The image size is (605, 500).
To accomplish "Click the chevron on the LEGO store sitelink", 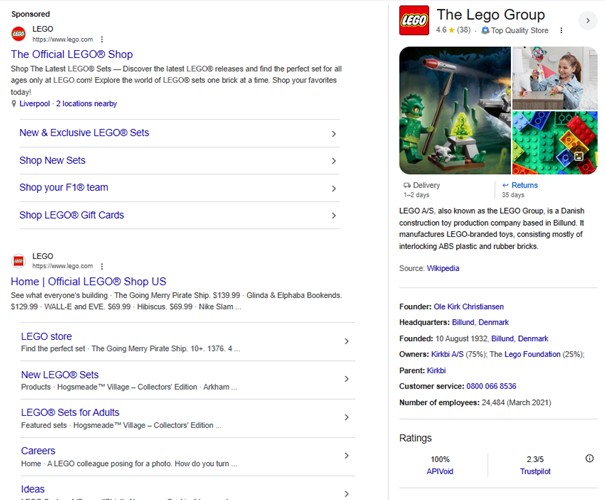I will coord(346,341).
